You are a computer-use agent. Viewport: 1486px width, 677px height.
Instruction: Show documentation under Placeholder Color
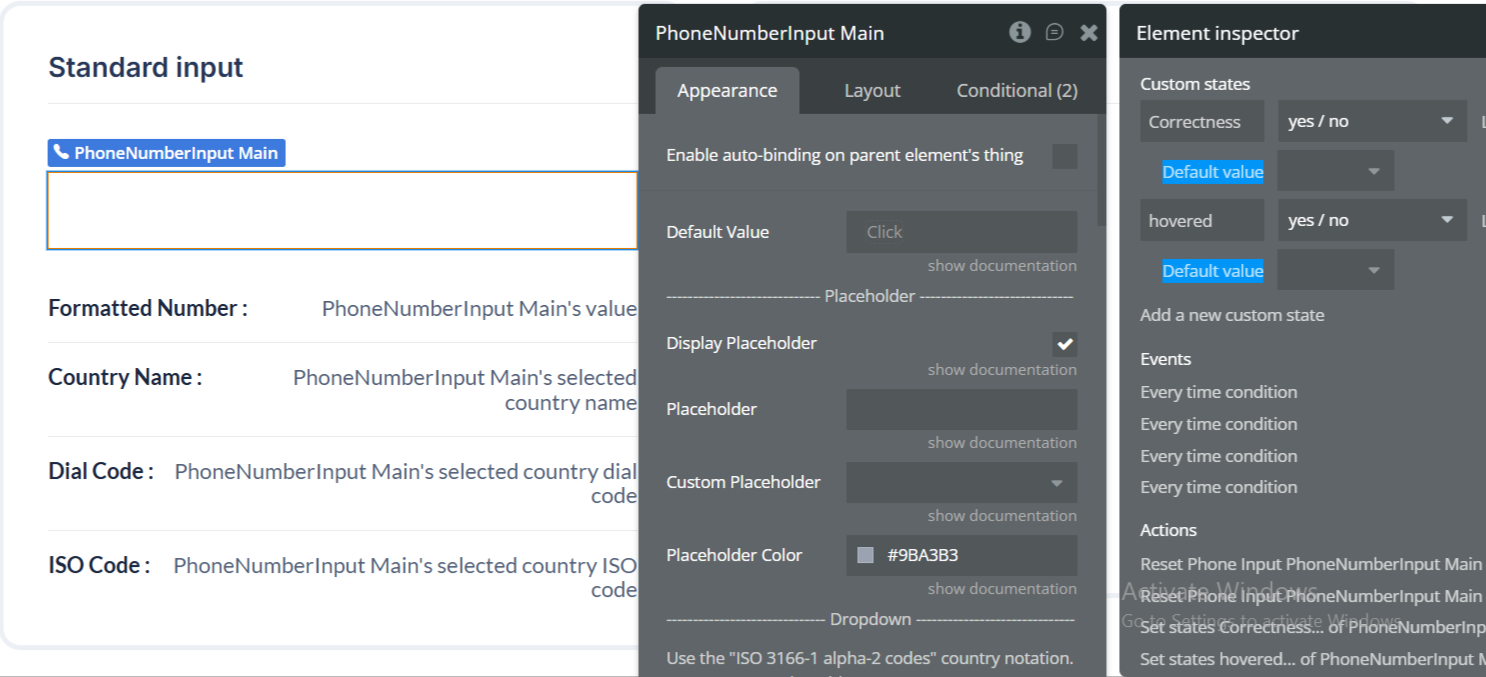pos(1002,589)
